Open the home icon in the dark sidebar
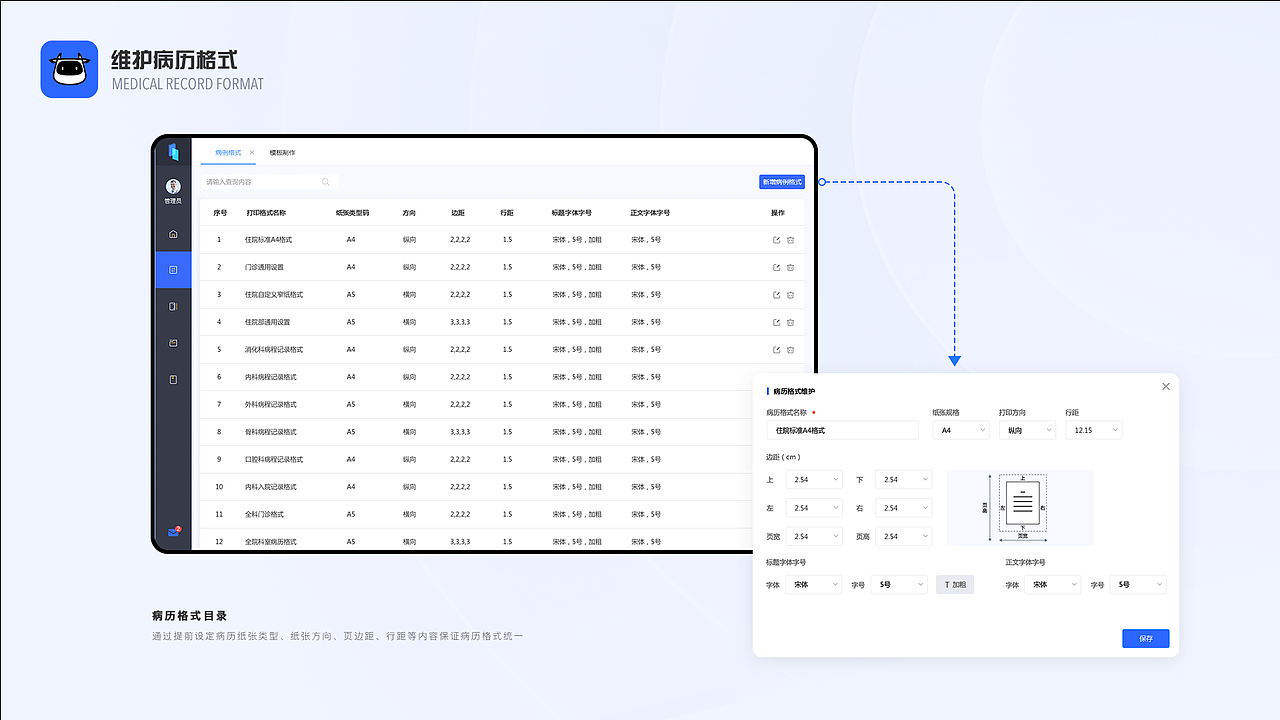The width and height of the screenshot is (1280, 720). (x=173, y=234)
